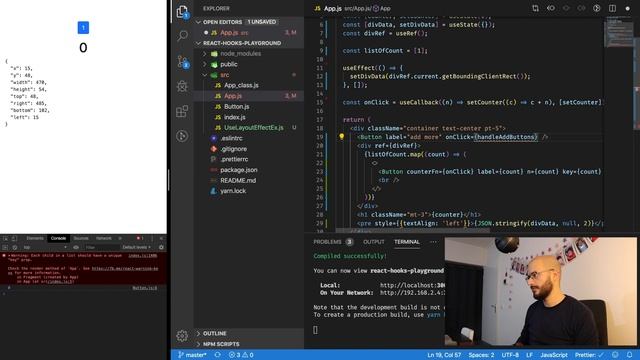This screenshot has width=640, height=360.
Task: Collapse the src folder
Action: point(249,75)
